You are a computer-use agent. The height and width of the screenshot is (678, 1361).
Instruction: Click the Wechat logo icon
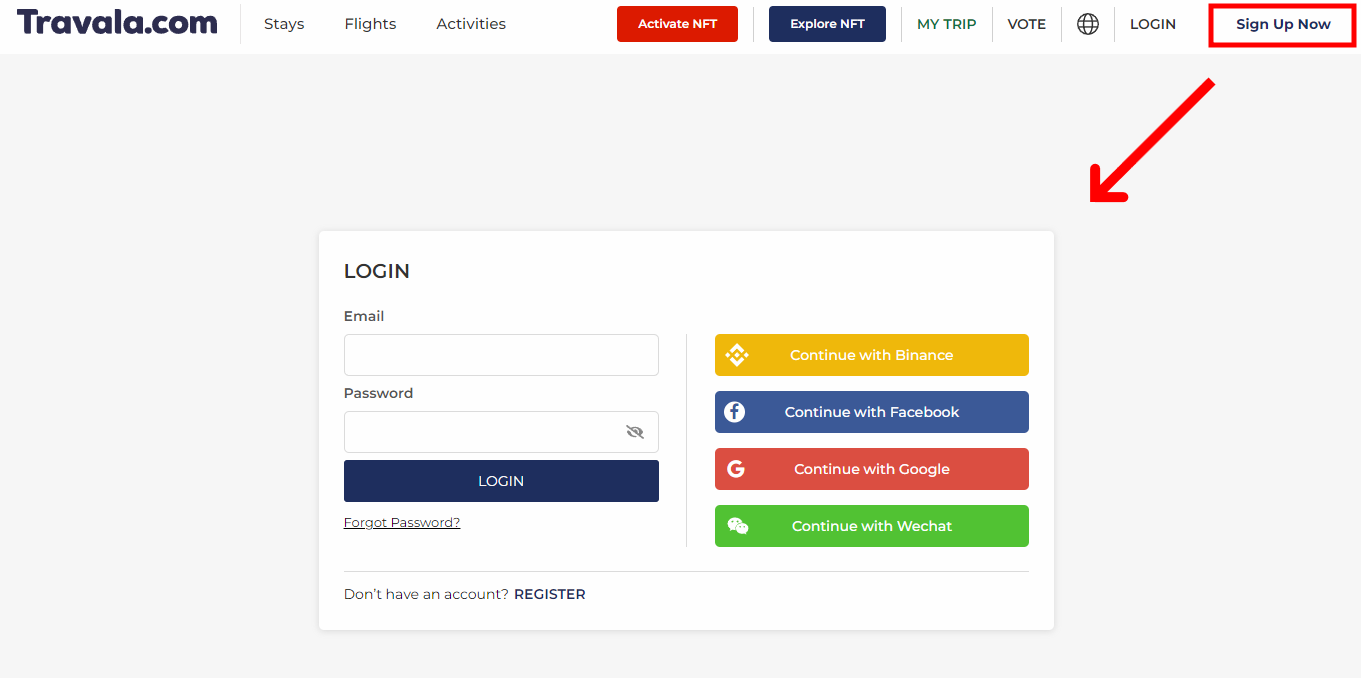point(738,526)
